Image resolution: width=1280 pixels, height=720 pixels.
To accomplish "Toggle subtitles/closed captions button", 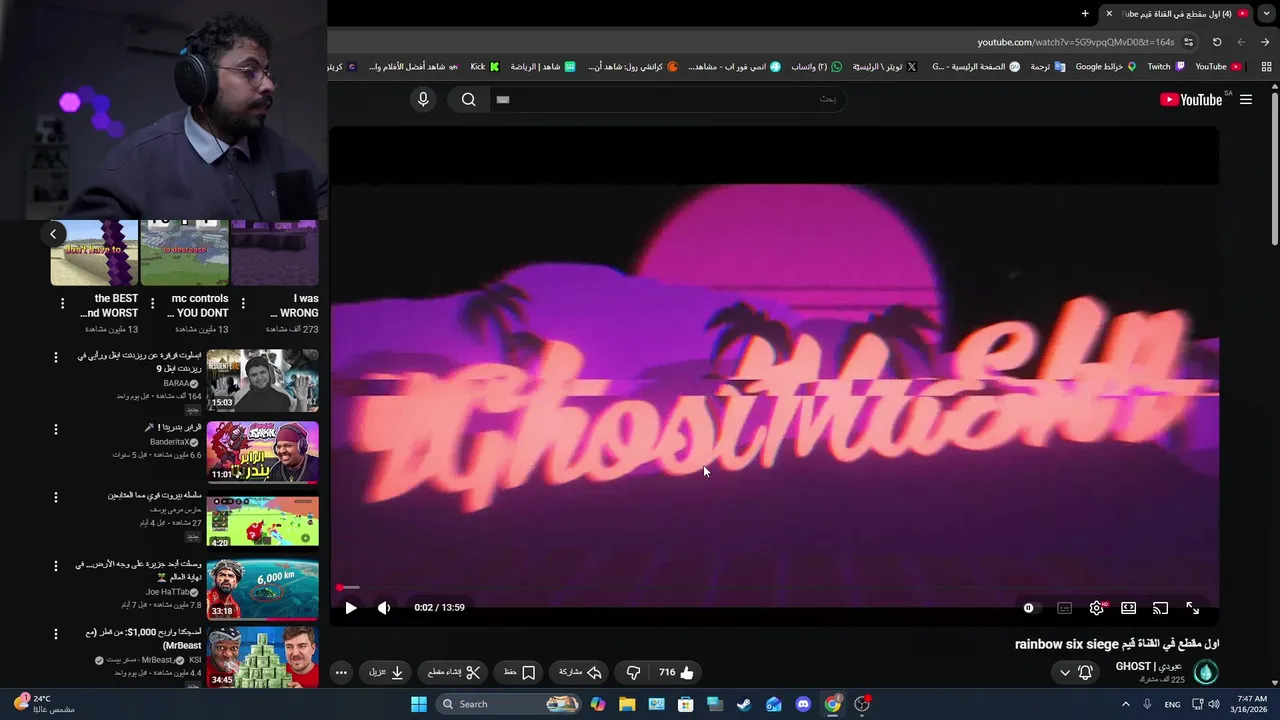I will (x=1065, y=608).
